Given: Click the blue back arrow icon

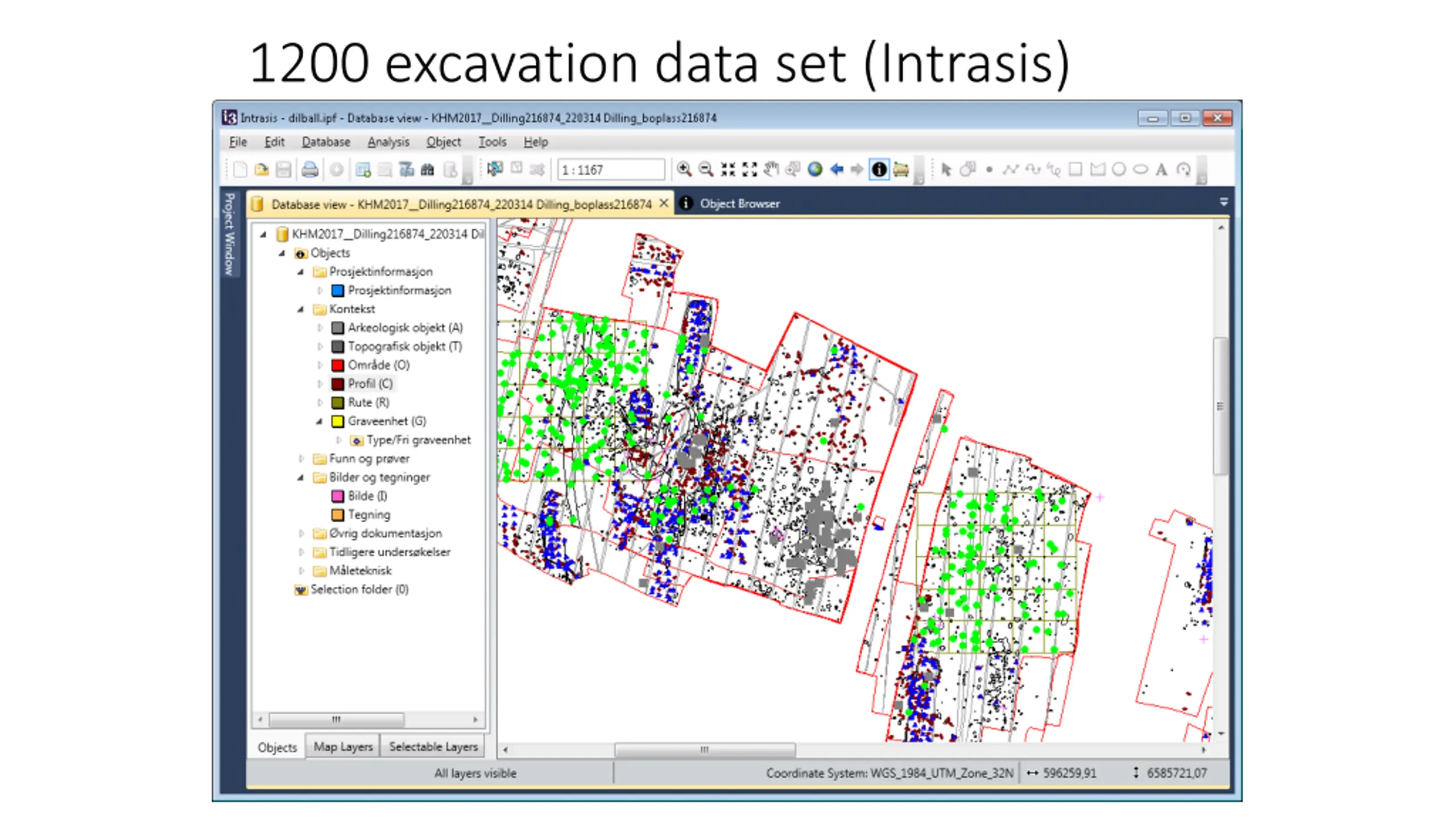Looking at the screenshot, I should pyautogui.click(x=837, y=169).
